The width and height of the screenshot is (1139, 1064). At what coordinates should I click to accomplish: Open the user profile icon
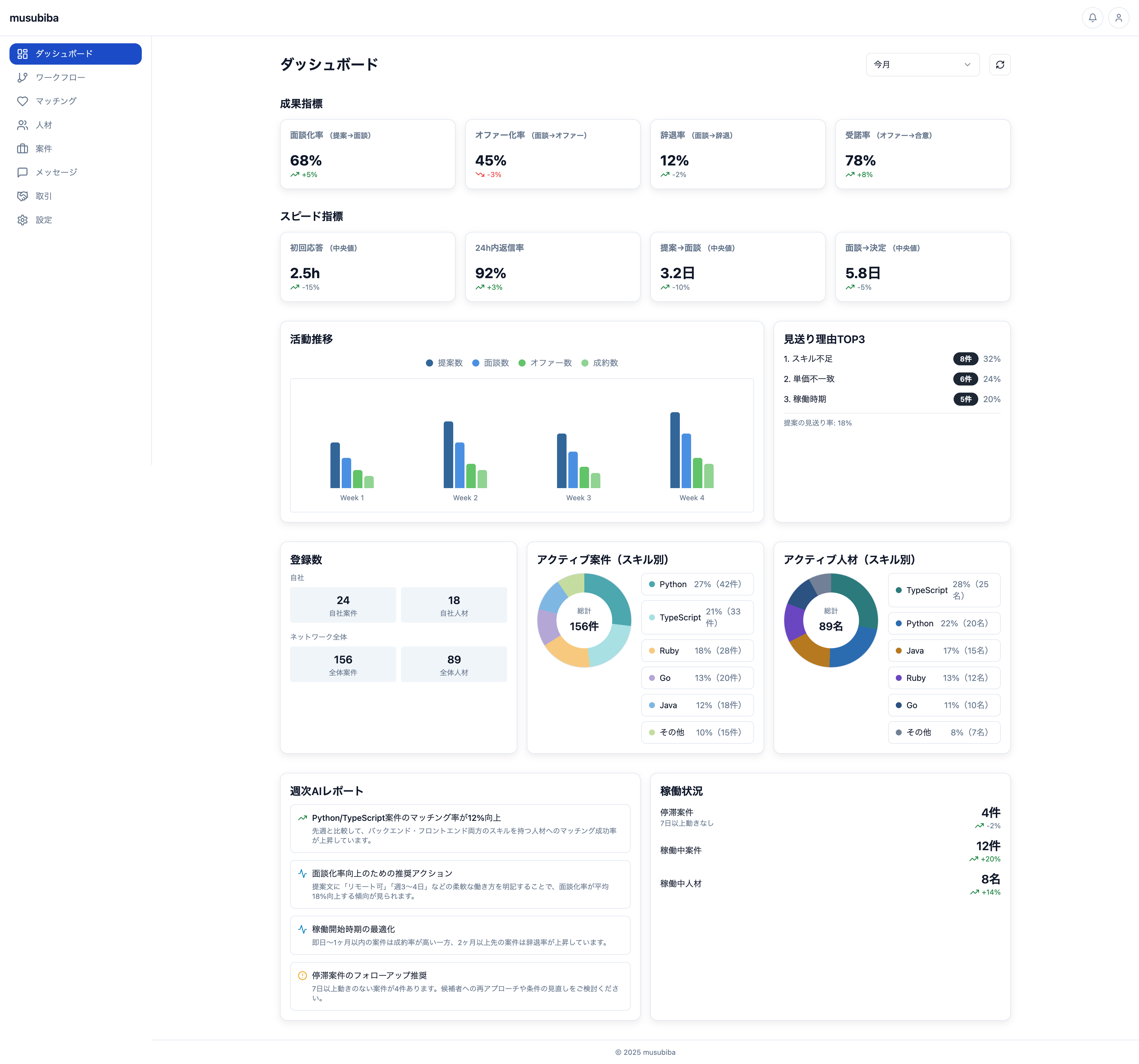(x=1118, y=18)
